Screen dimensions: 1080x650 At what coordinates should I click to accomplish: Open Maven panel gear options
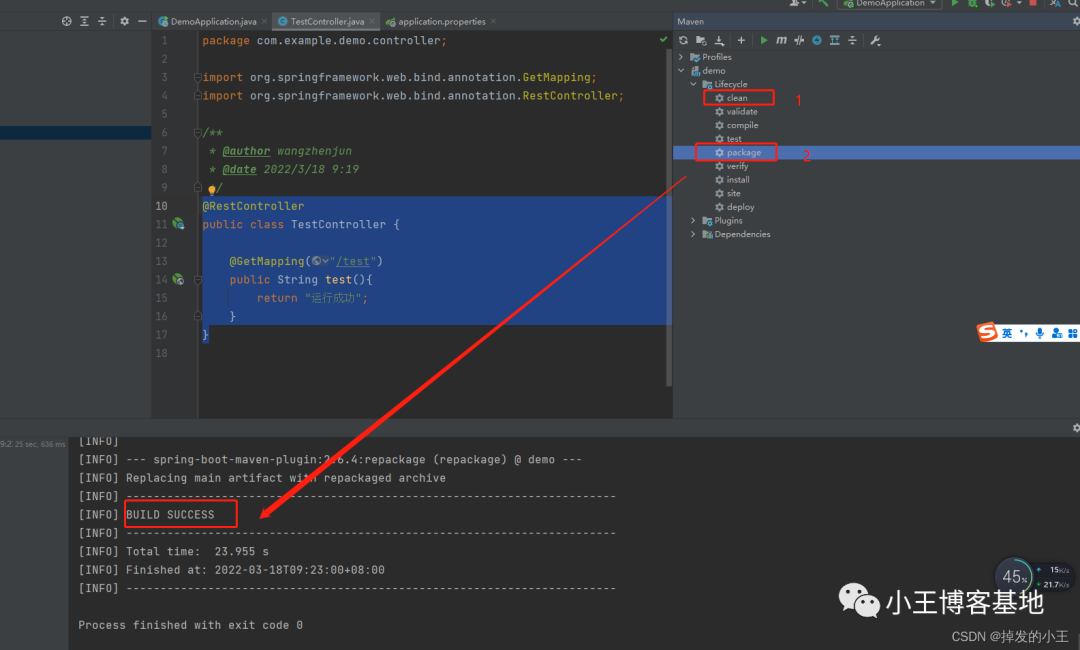(1076, 21)
